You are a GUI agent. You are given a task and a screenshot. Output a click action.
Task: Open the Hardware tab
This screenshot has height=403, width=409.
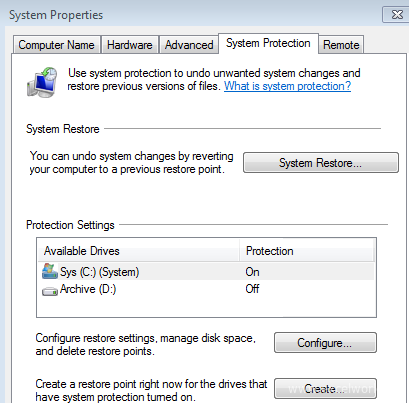coord(130,45)
